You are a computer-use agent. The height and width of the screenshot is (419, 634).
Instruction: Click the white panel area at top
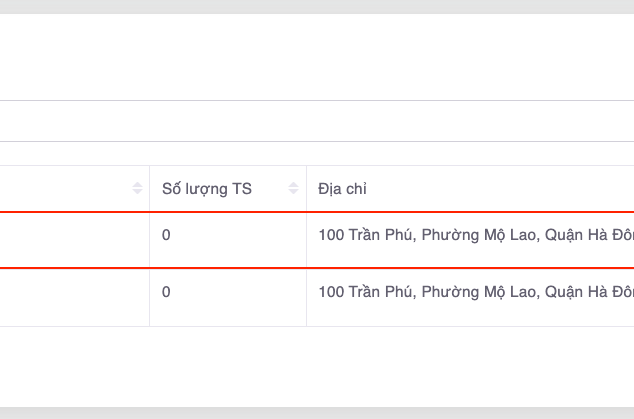300,55
